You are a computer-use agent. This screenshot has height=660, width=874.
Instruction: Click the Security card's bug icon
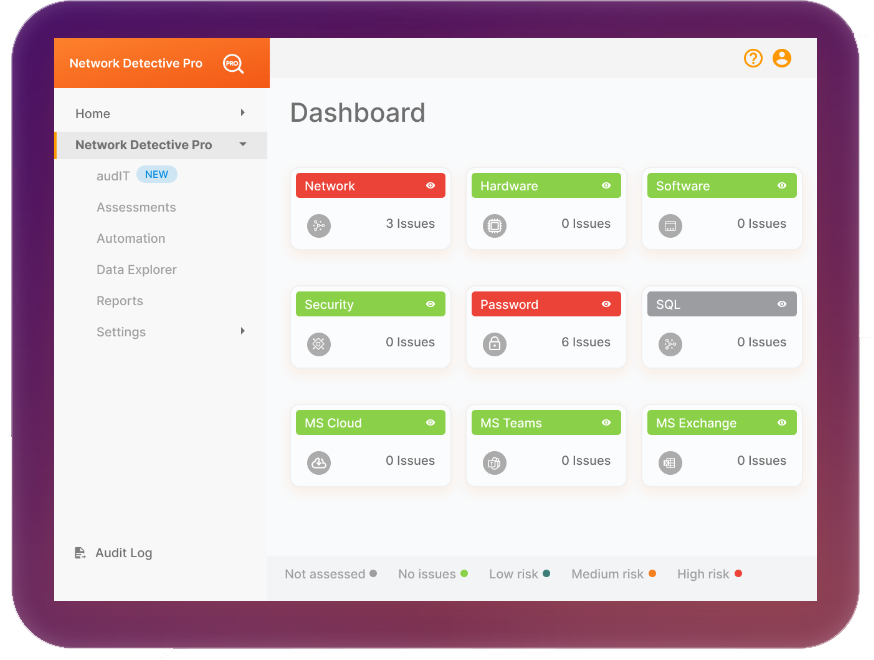319,344
